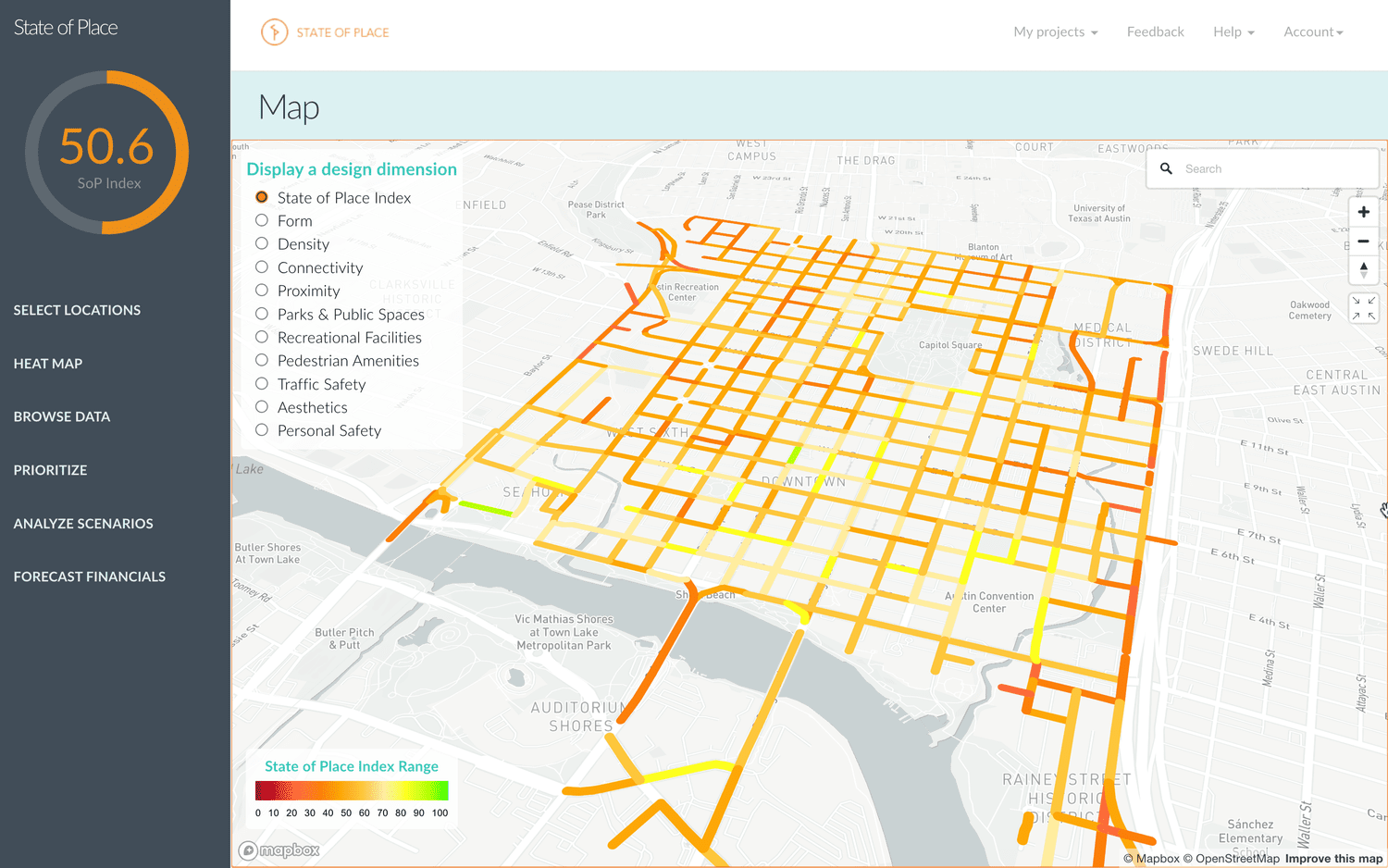
Task: Select the Form radio button
Action: 262,220
